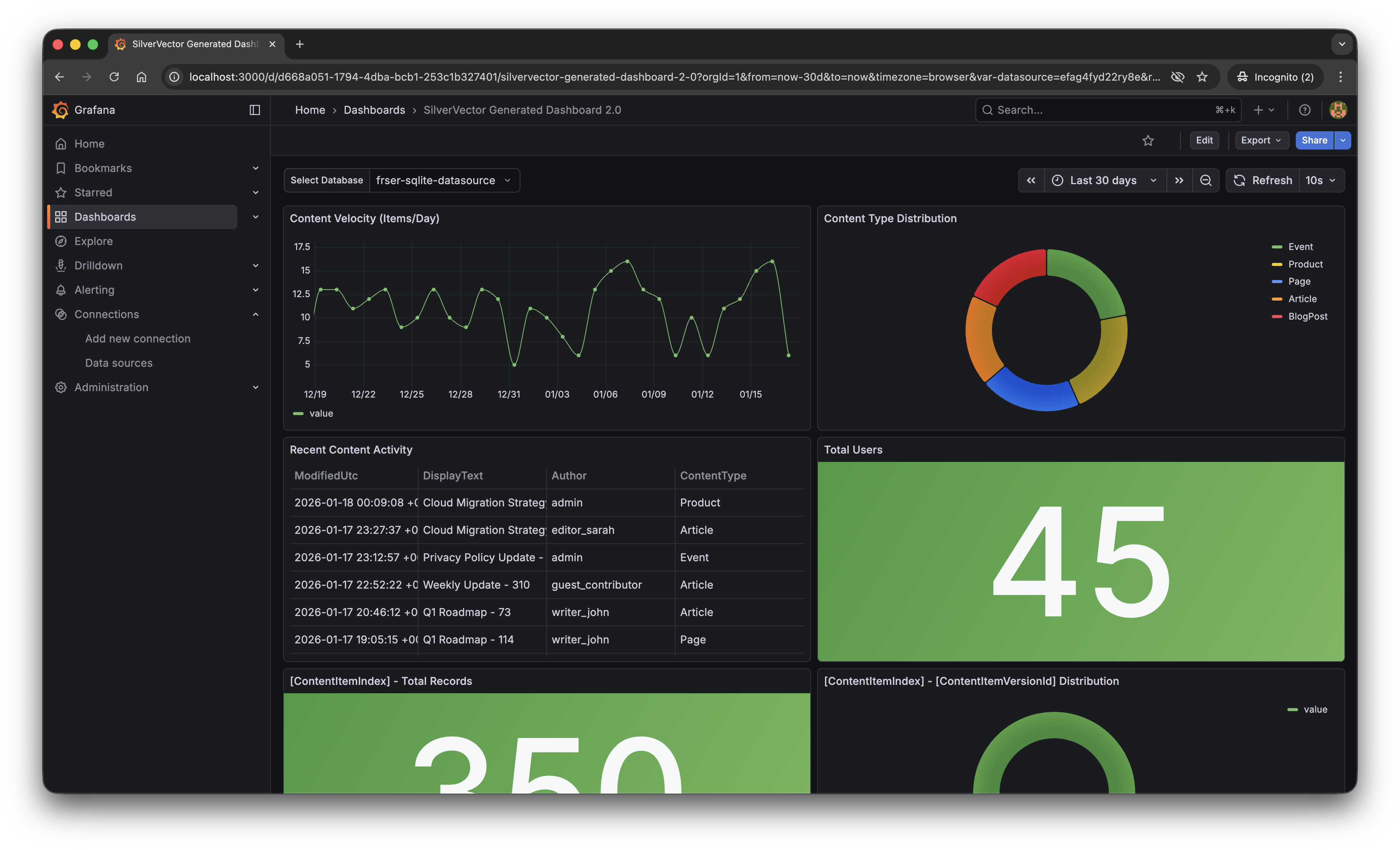The height and width of the screenshot is (850, 1400).
Task: Shift time range forward with double-right arrows
Action: pos(1179,180)
